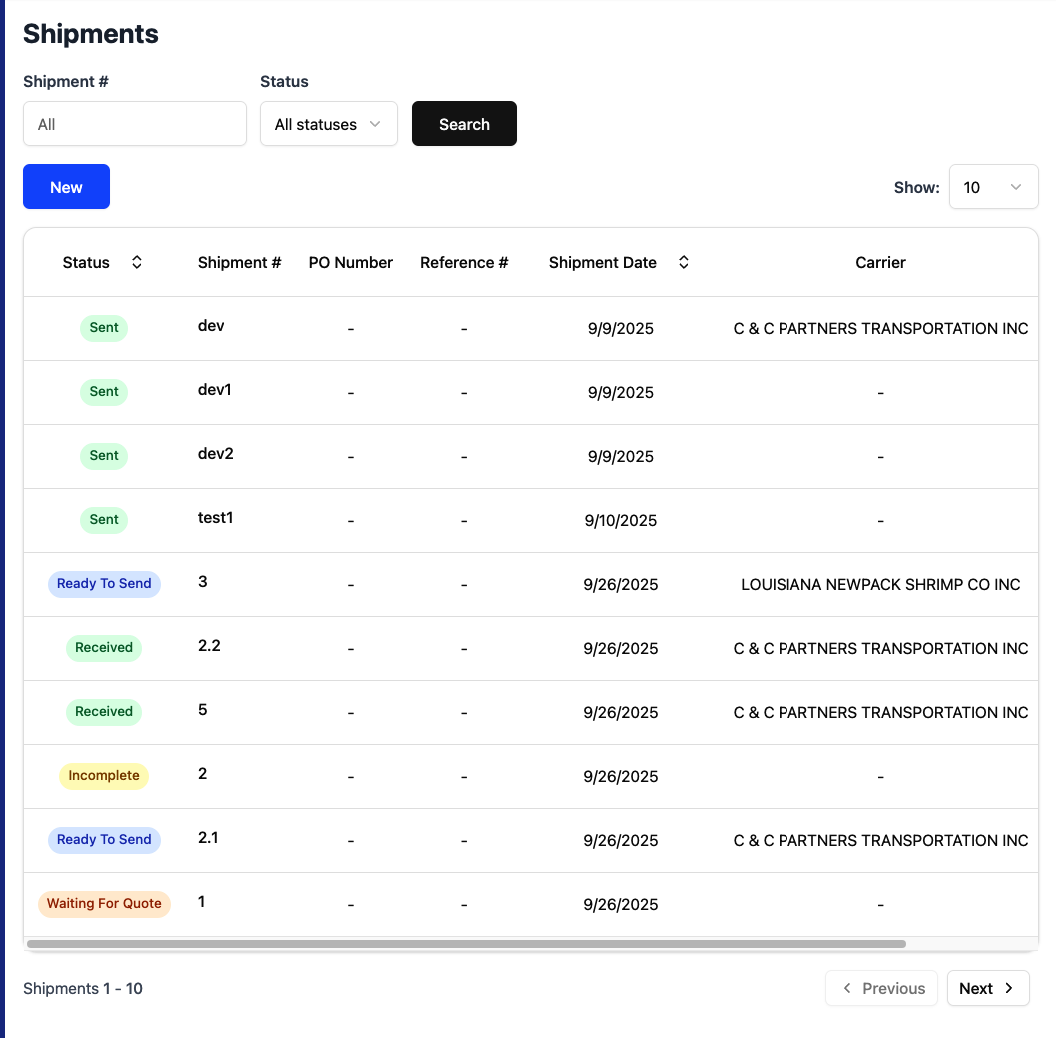This screenshot has width=1056, height=1038.
Task: Open shipment 2.2
Action: point(209,646)
